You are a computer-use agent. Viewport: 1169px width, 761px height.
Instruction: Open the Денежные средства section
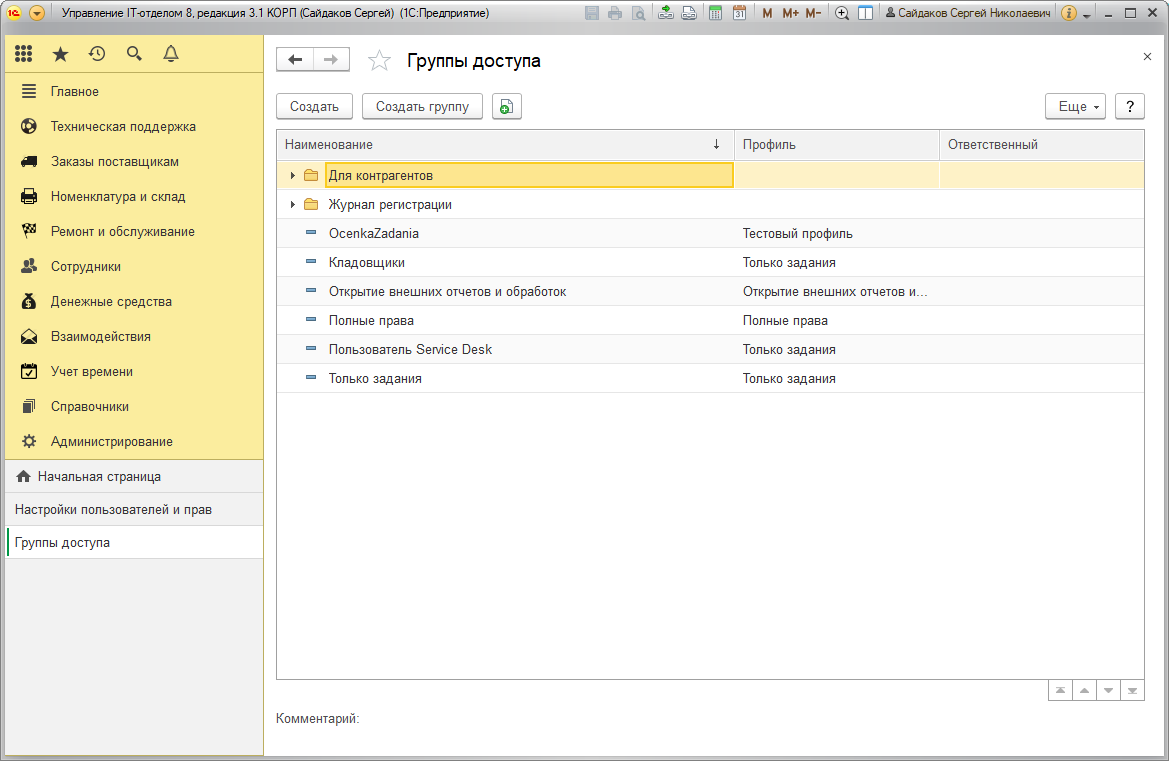pyautogui.click(x=134, y=302)
